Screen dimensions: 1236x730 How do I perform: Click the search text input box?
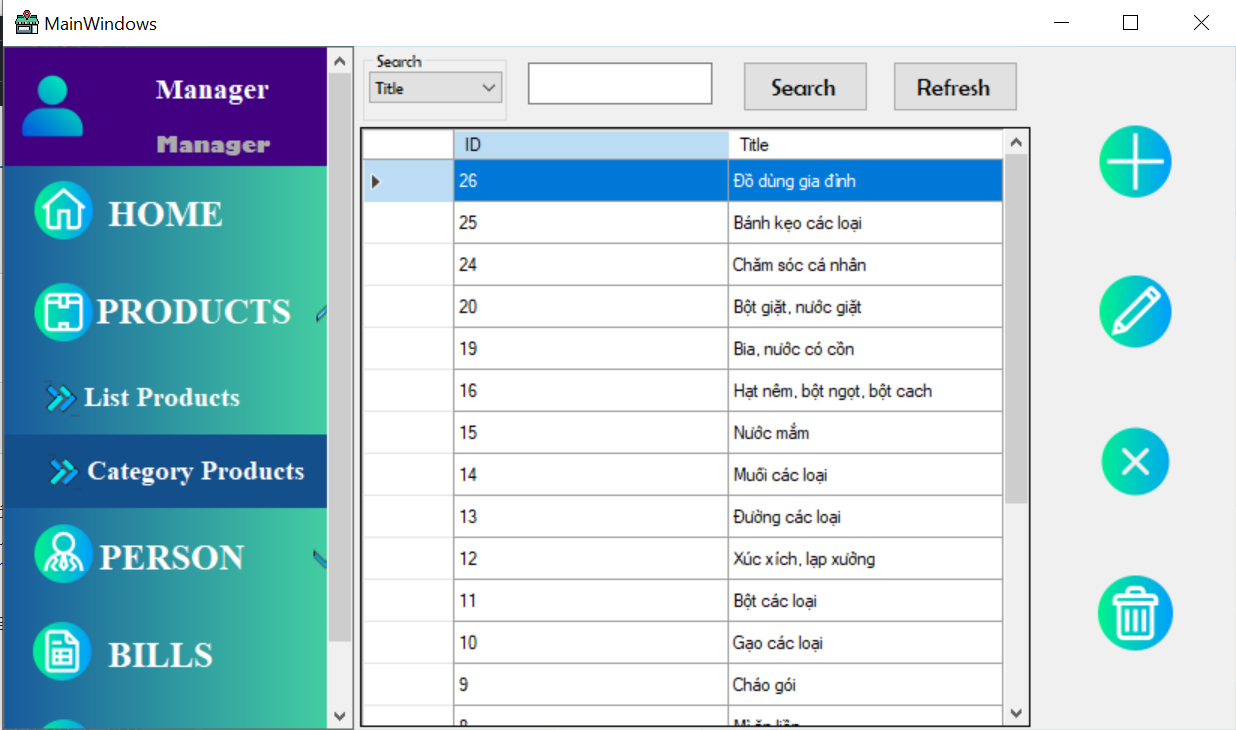620,84
